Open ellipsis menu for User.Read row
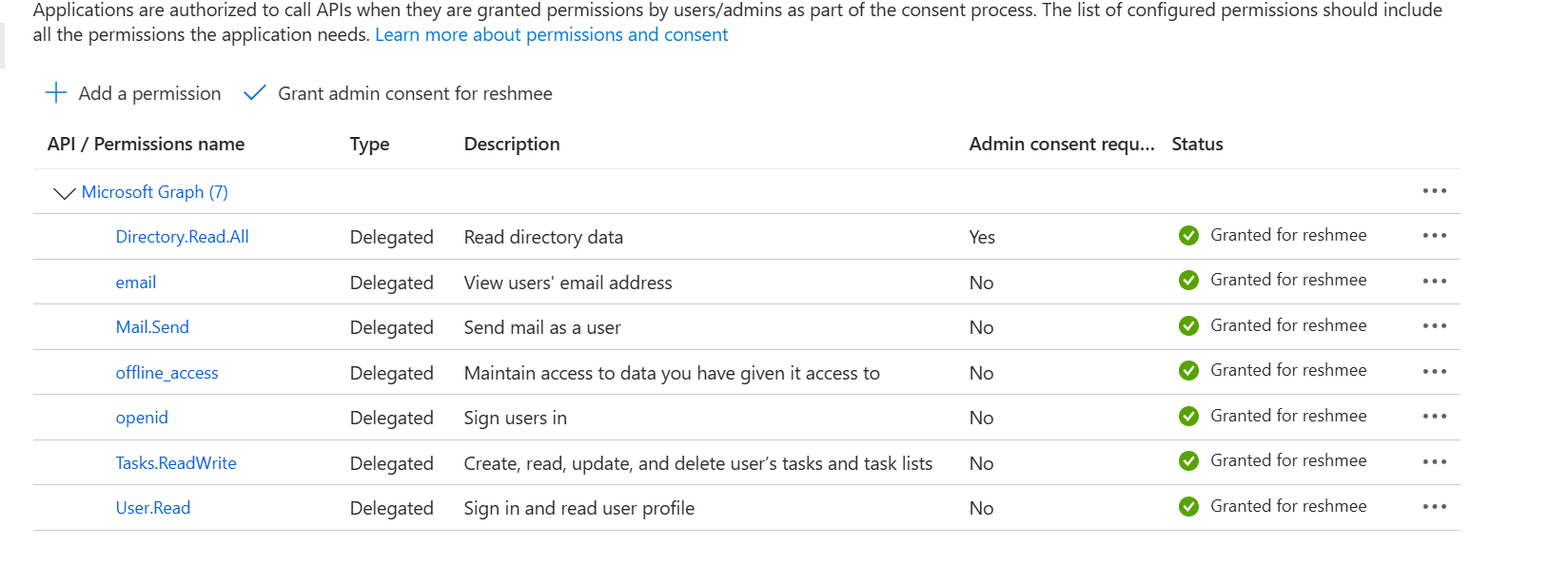1568x566 pixels. (x=1434, y=507)
